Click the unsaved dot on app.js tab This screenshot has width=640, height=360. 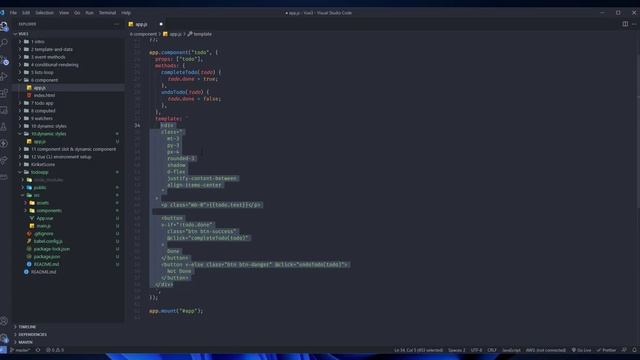coord(161,24)
